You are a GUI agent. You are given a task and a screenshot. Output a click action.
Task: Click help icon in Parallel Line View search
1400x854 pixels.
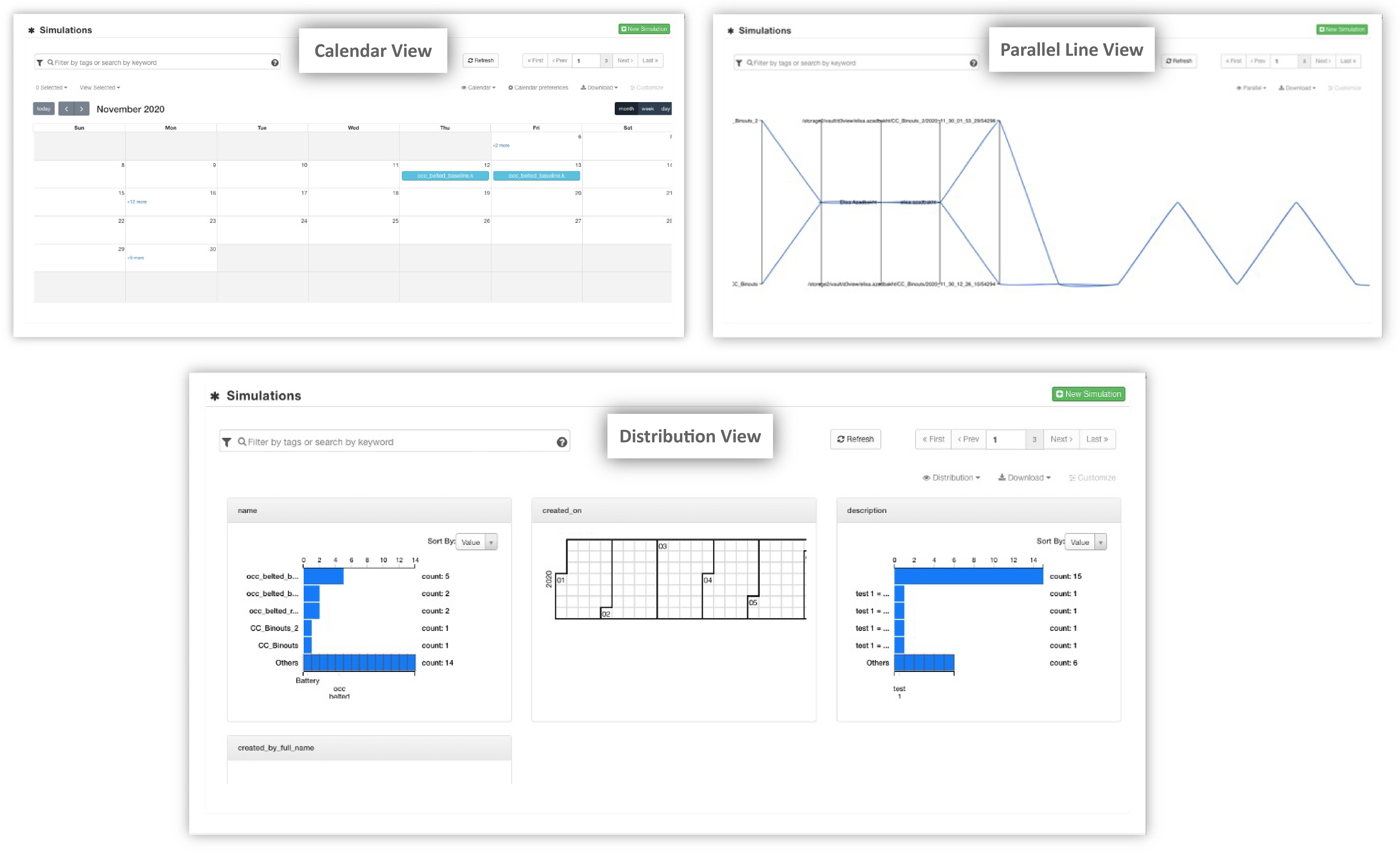(973, 63)
